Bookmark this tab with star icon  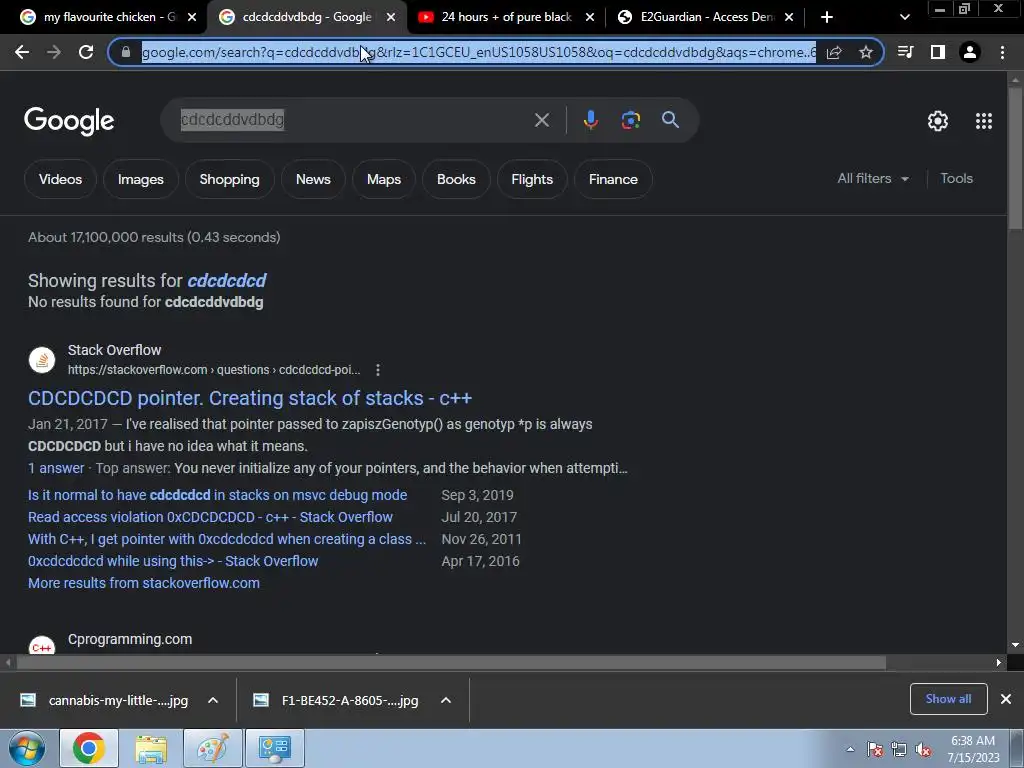tap(866, 52)
